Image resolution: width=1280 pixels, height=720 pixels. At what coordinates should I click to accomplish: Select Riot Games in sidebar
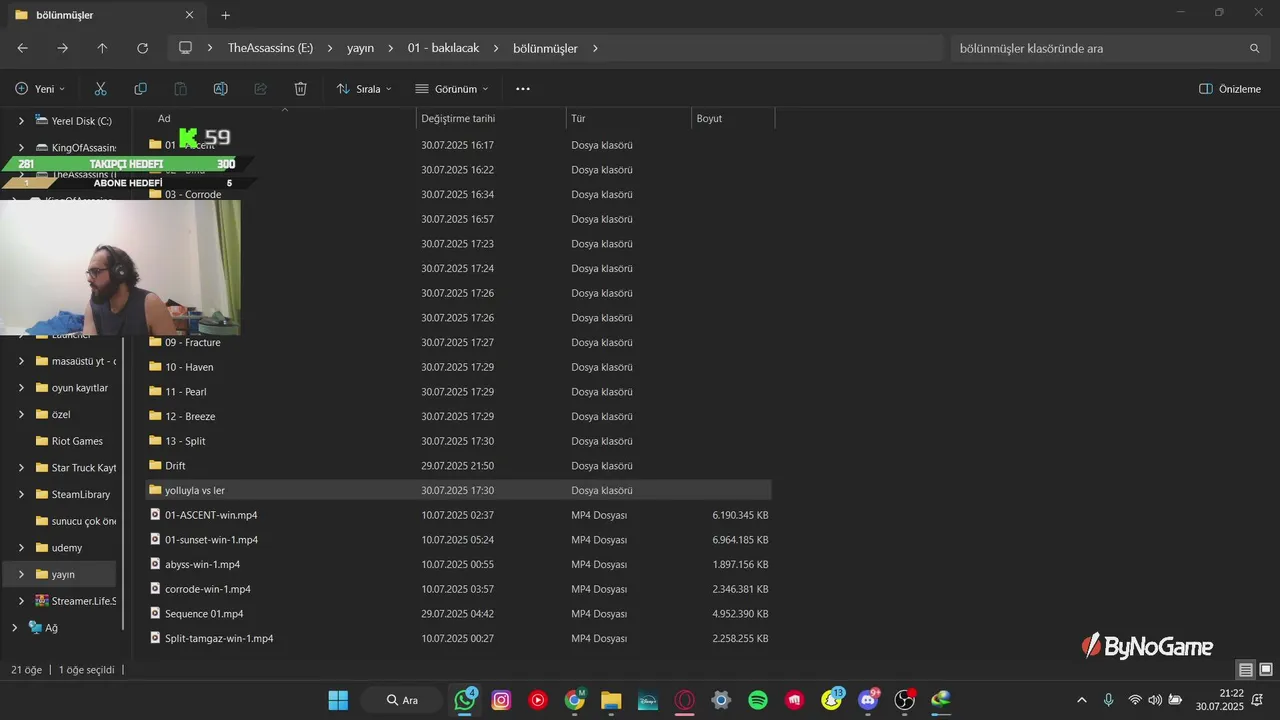pos(77,441)
